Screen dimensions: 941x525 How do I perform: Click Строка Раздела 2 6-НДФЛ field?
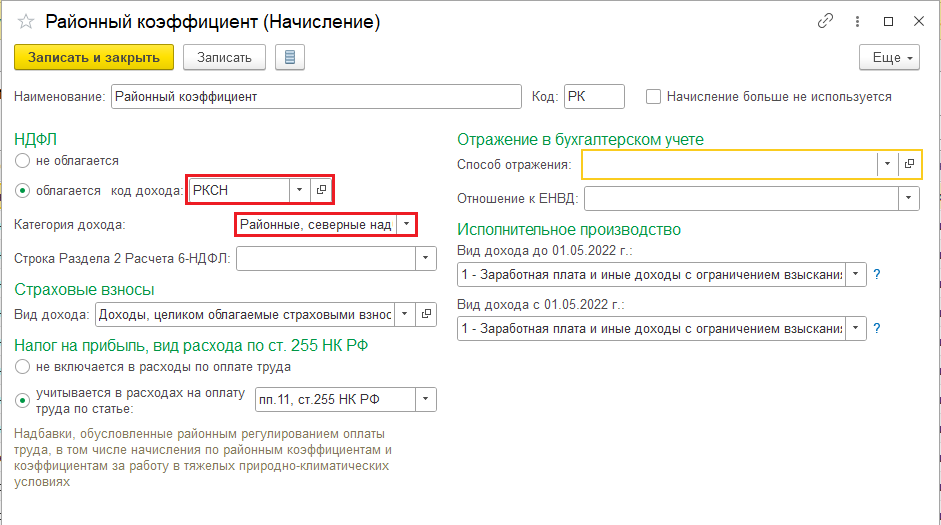(326, 259)
